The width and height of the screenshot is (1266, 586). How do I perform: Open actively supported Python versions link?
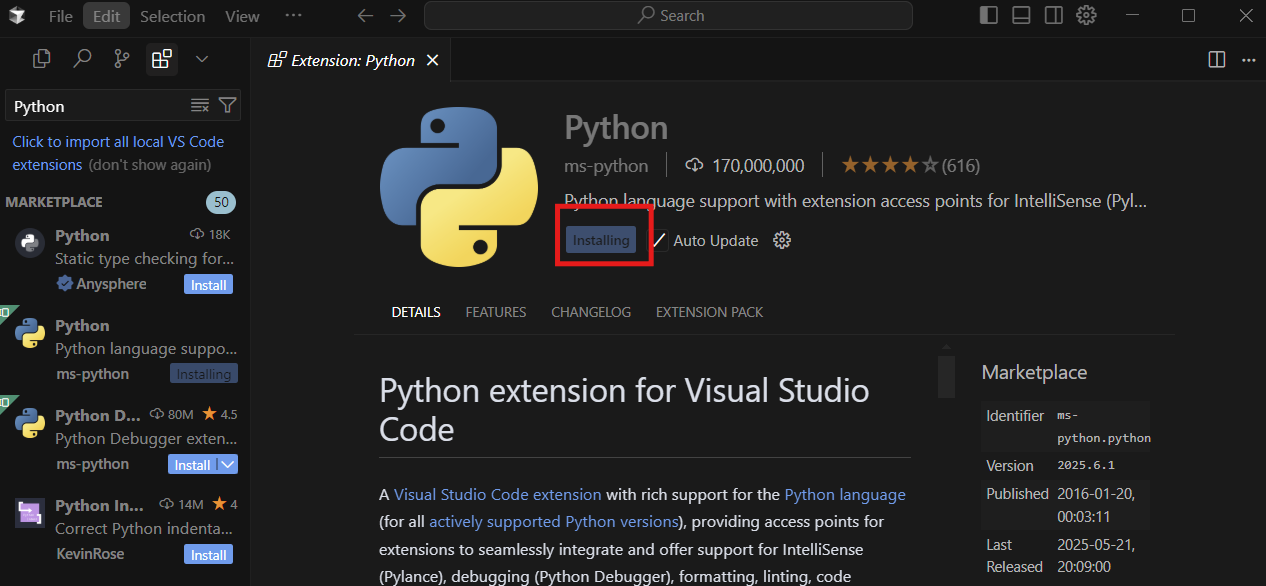pos(552,521)
